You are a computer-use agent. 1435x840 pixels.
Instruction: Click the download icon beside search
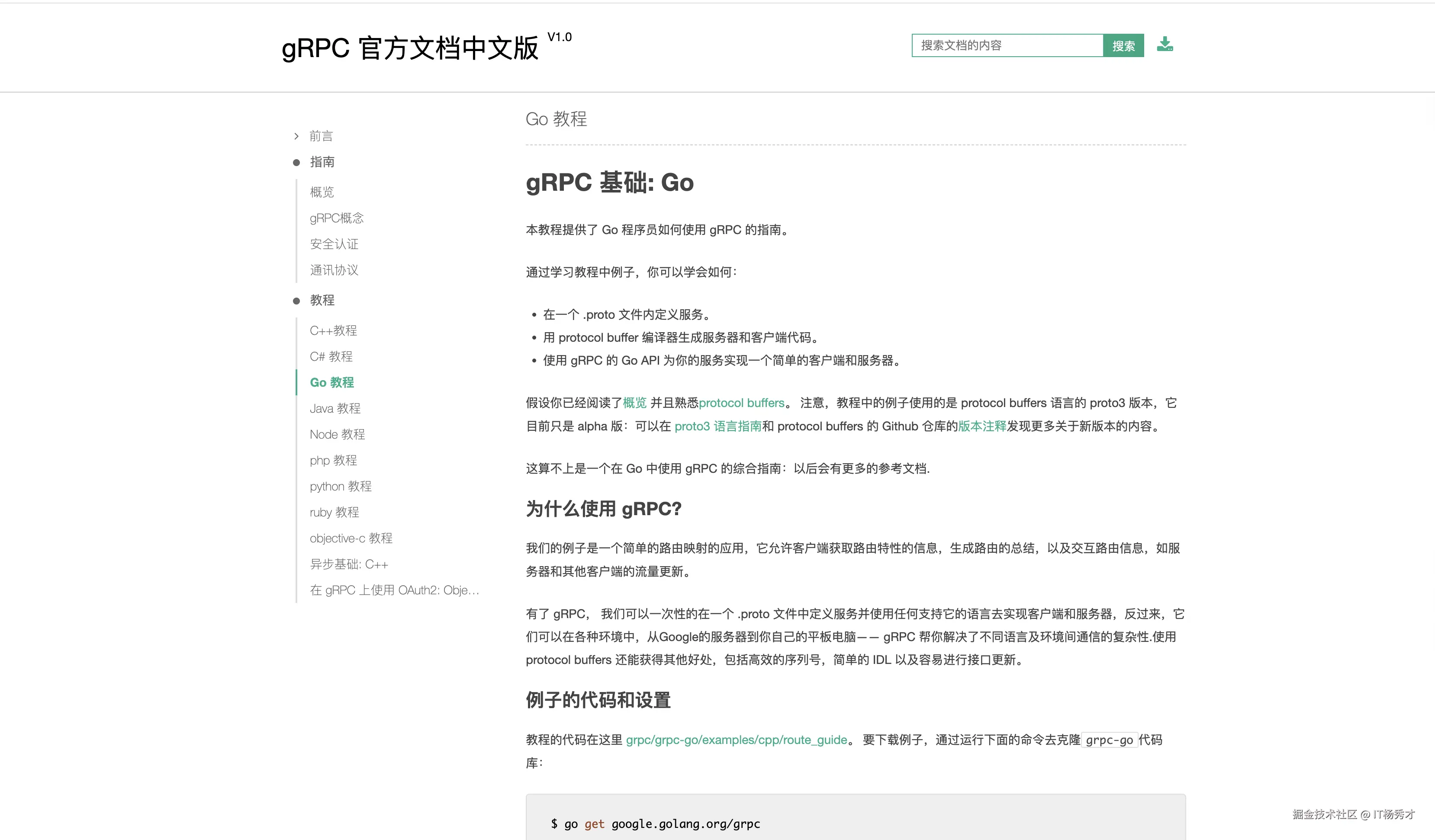click(1165, 45)
